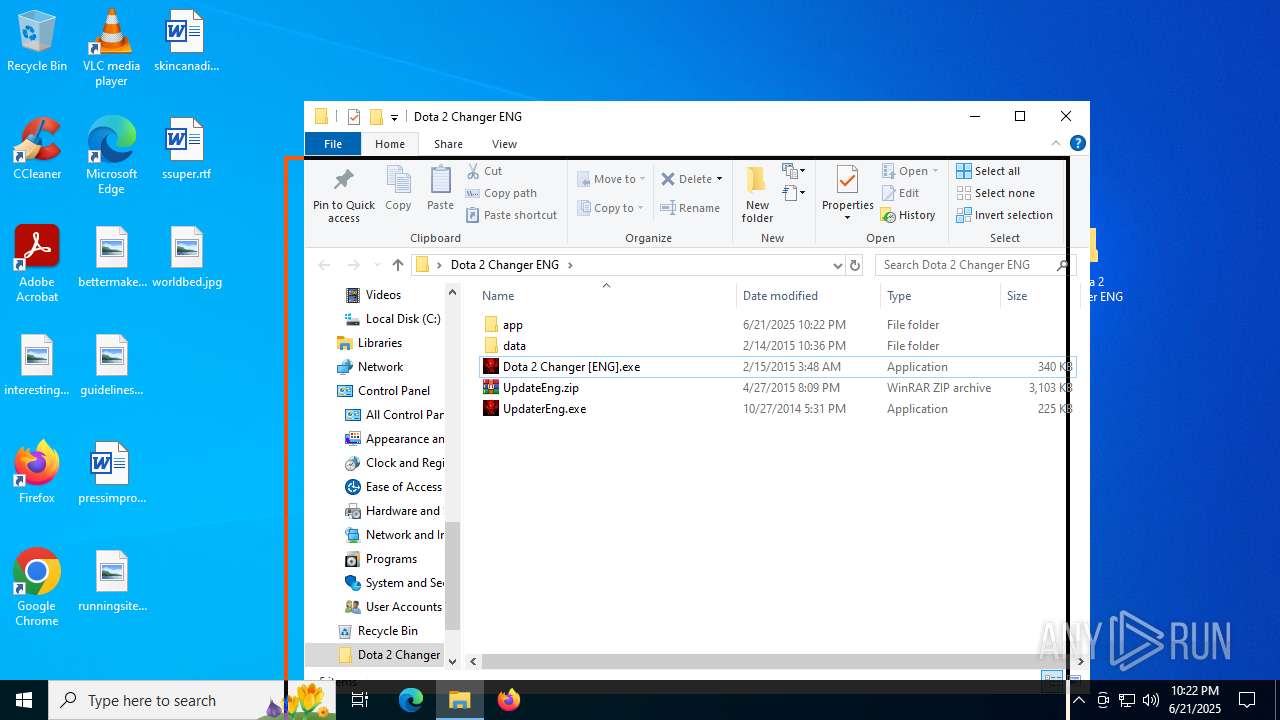Open worldbed.jpg desktop image
The image size is (1280, 720).
point(186,257)
